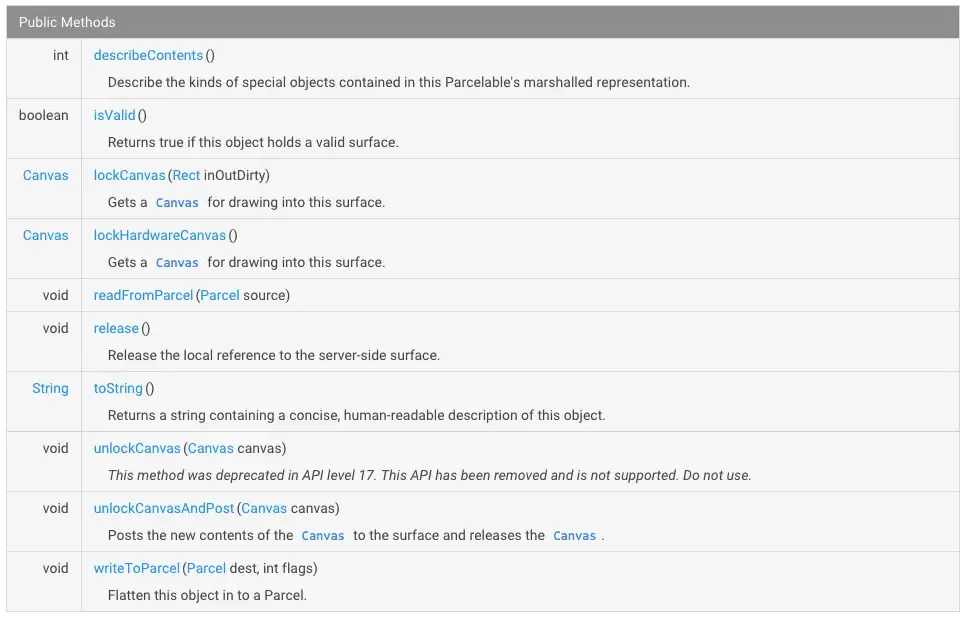Open the lockCanvas method link

tap(129, 175)
